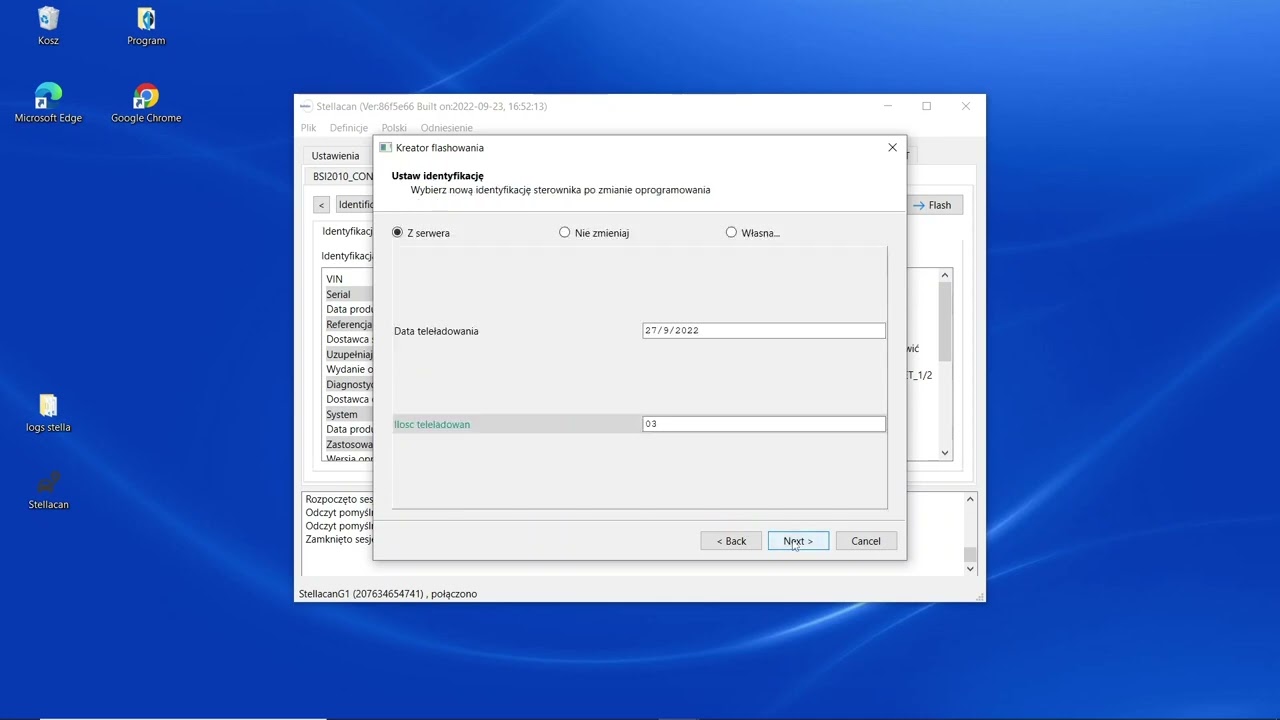Click log panel scrollbar down arrow
Screen dimensions: 1280x720
(970, 568)
